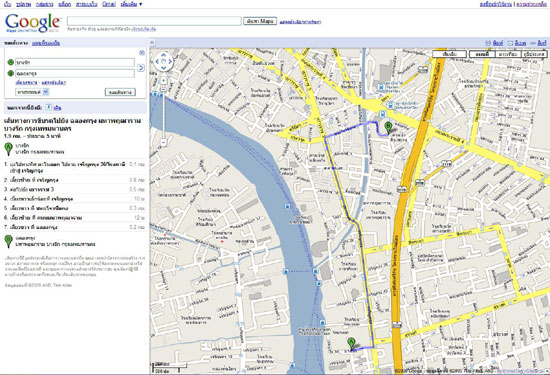Viewport: 550px width, 375px height.
Task: Switch to the terrain view button
Action: tap(534, 54)
